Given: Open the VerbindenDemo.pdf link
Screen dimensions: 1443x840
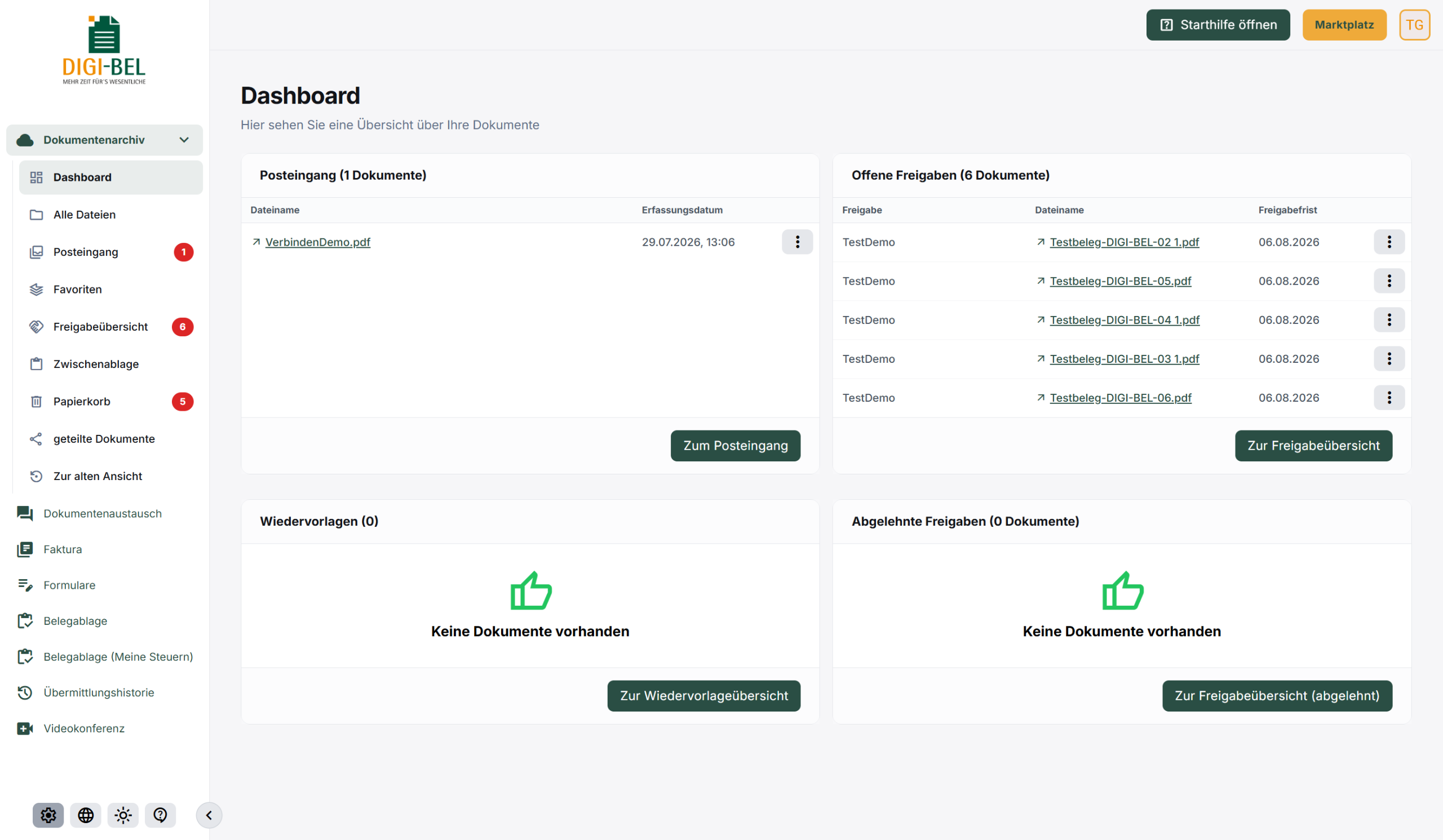Looking at the screenshot, I should coord(318,242).
